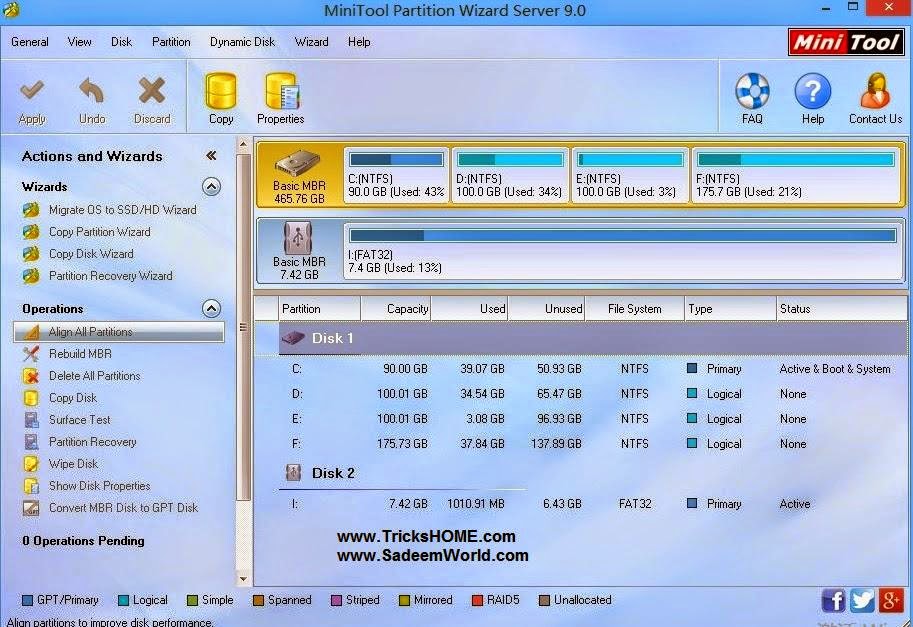Viewport: 913px width, 627px height.
Task: Click the Contact Us icon
Action: [x=875, y=91]
